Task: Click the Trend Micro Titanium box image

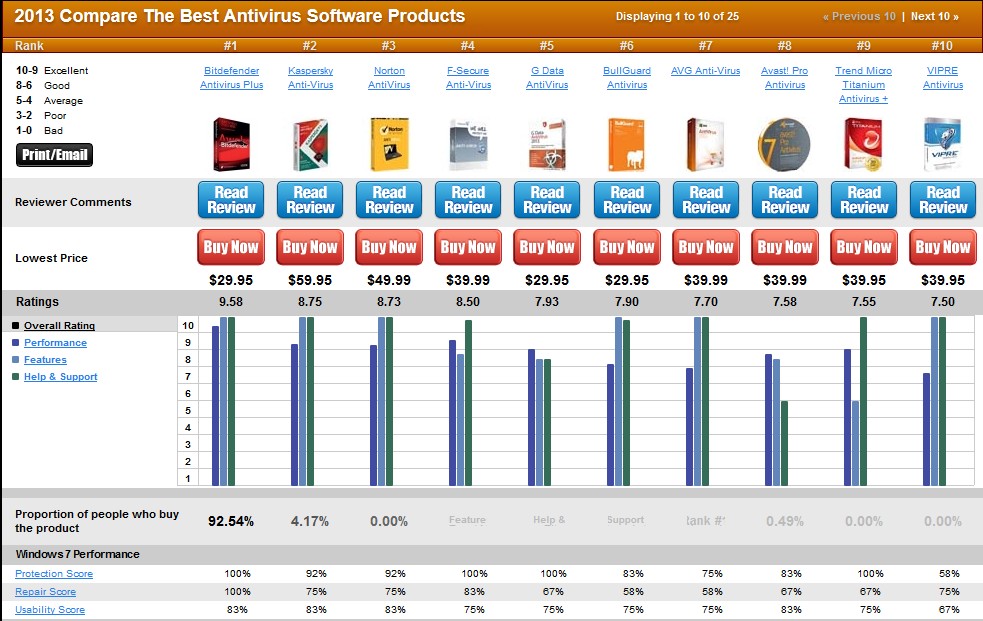Action: tap(863, 144)
